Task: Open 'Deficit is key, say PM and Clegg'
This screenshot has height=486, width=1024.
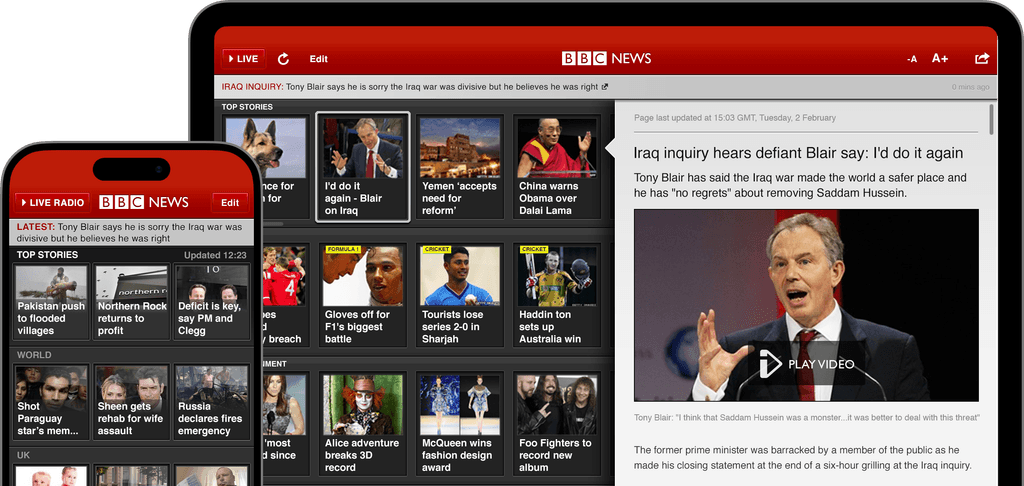Action: [x=212, y=301]
